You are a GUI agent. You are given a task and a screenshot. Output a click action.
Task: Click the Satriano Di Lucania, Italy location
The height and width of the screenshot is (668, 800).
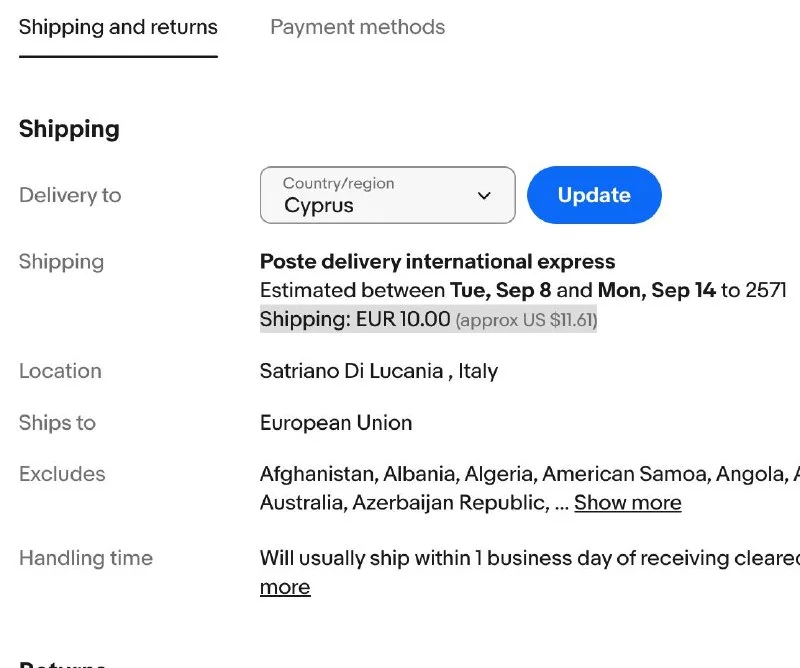click(379, 371)
